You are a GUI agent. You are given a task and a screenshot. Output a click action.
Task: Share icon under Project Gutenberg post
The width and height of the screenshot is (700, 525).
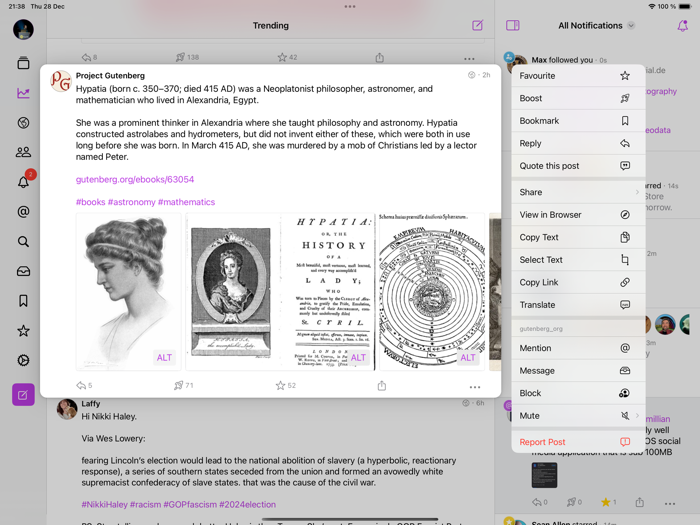(x=382, y=385)
